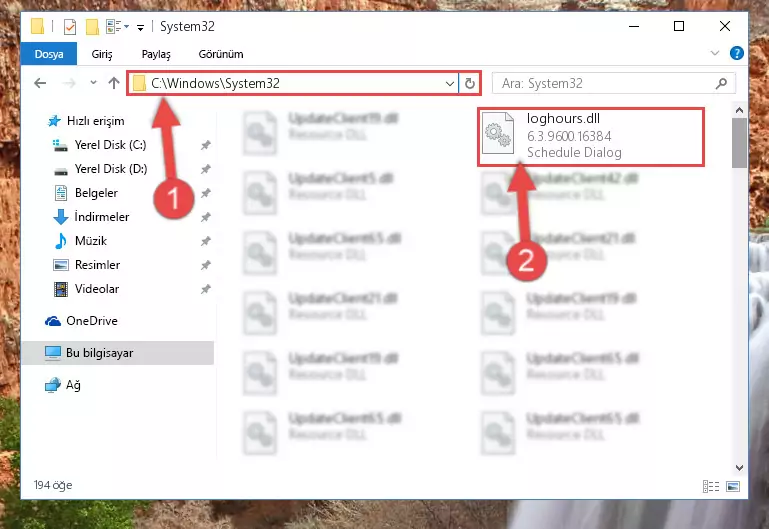The height and width of the screenshot is (529, 769).
Task: Click the pin icon next to Belgeler
Action: point(205,193)
